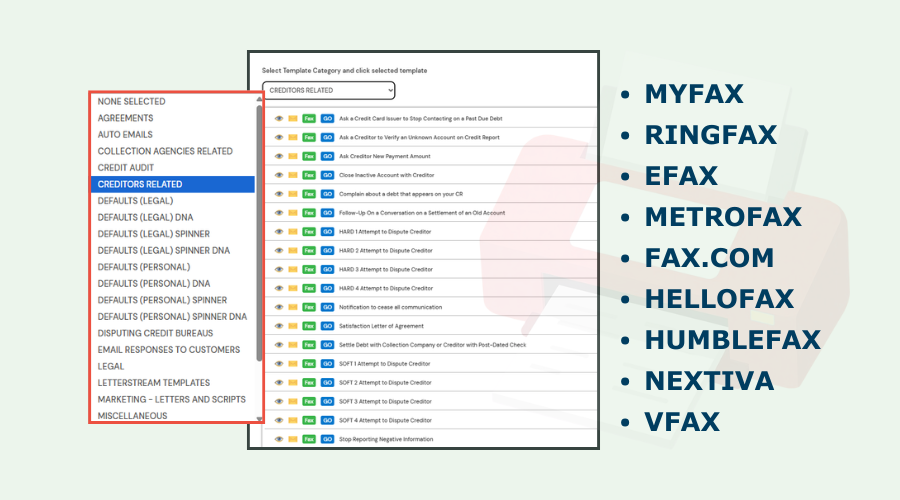Click GO on Ask a Creditor to Verify row
This screenshot has height=500, width=900.
pos(327,138)
